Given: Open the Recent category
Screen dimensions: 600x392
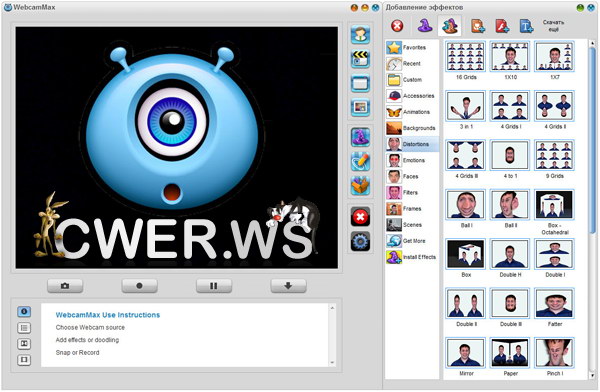Looking at the screenshot, I should [x=412, y=64].
